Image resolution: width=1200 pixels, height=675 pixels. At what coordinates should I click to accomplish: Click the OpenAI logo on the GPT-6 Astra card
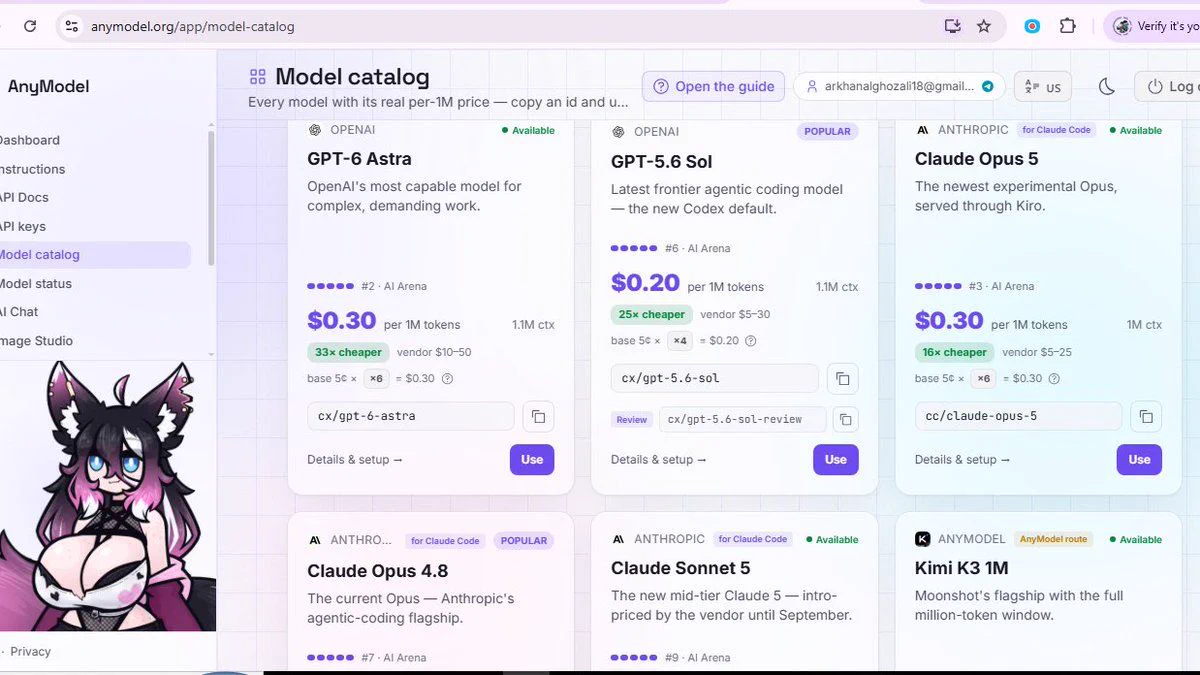pyautogui.click(x=314, y=130)
